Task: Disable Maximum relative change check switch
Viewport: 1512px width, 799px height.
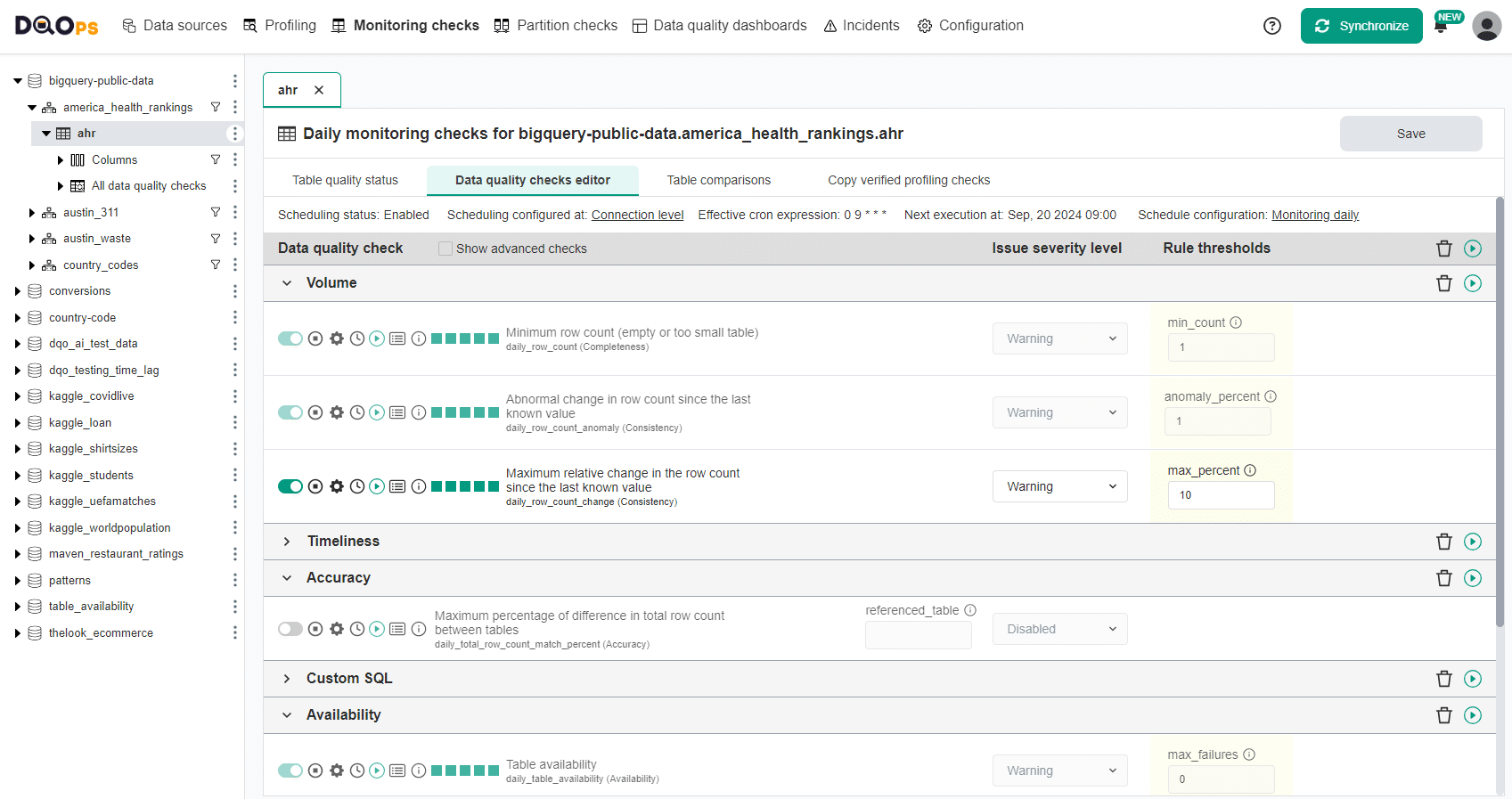Action: 290,486
